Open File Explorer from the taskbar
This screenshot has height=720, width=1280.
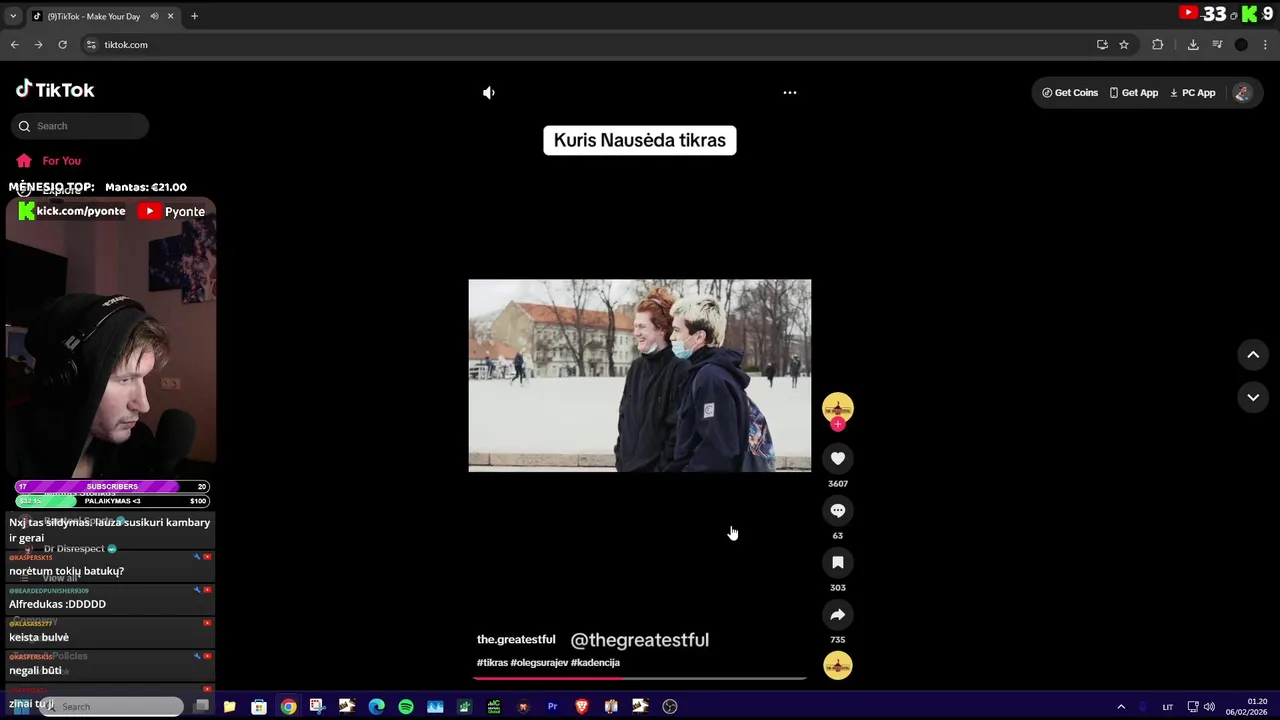pyautogui.click(x=229, y=706)
